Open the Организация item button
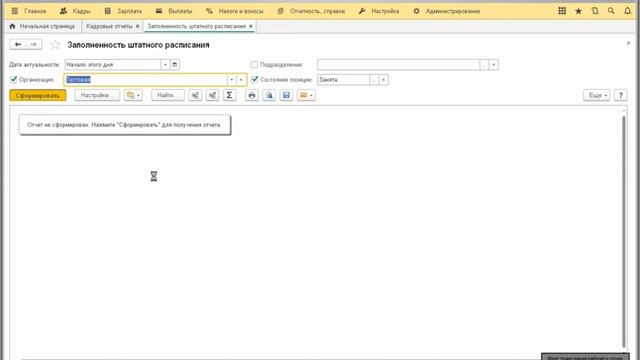Viewport: 640px width, 360px height. tap(241, 80)
